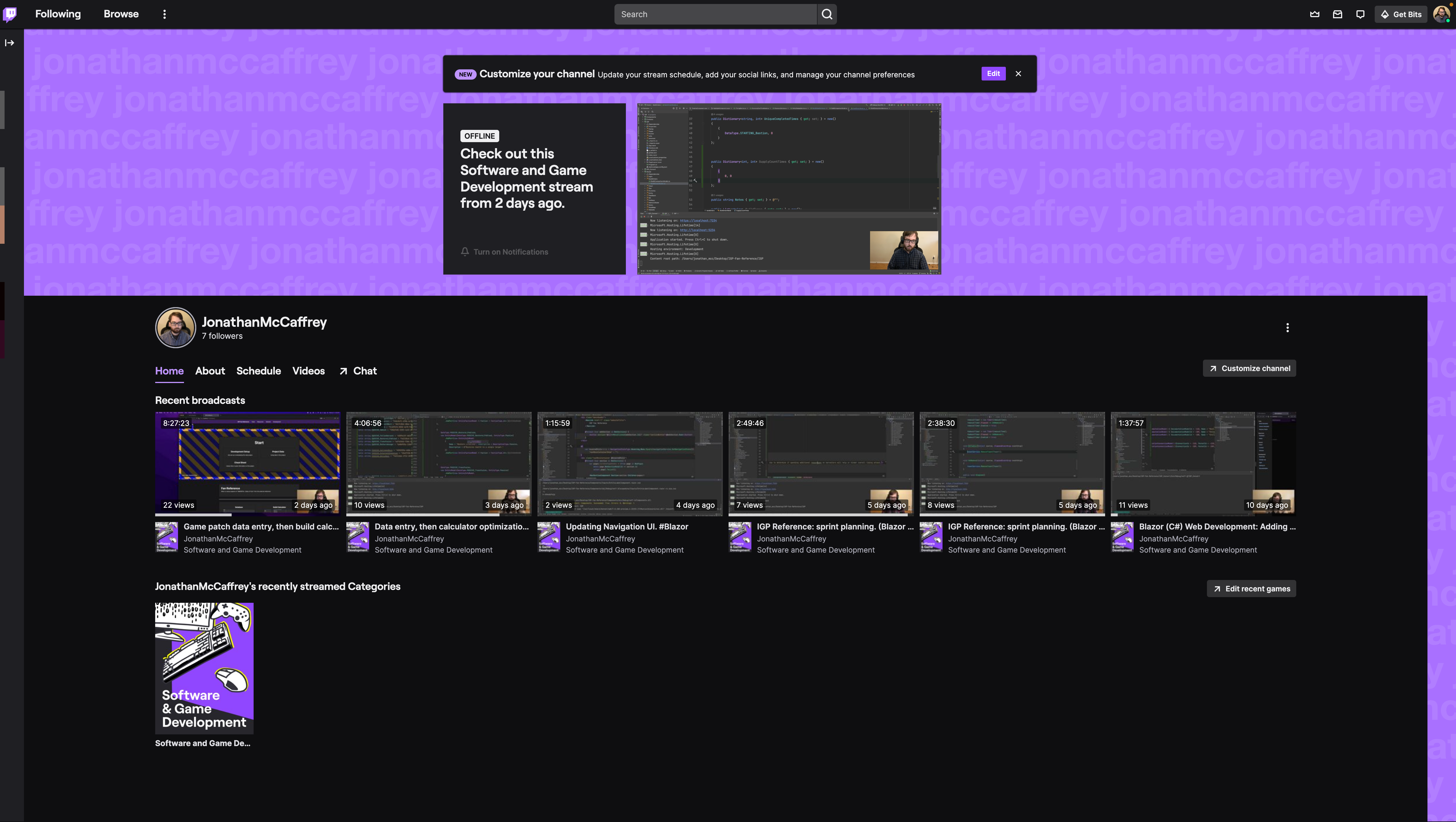Open the notifications inbox icon

(x=1337, y=14)
